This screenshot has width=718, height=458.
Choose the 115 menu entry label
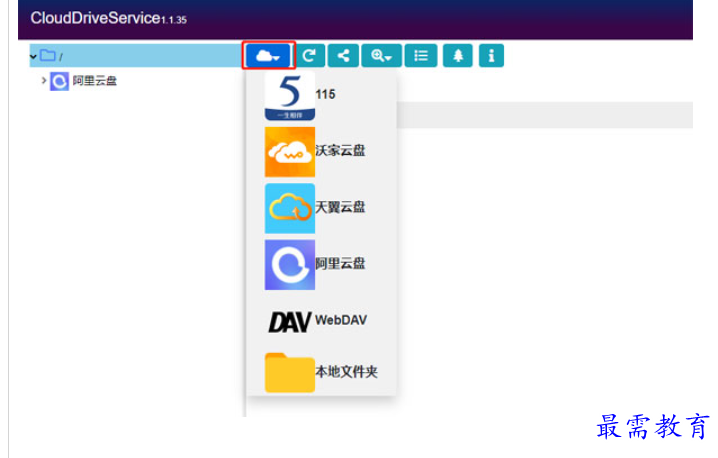(x=325, y=94)
